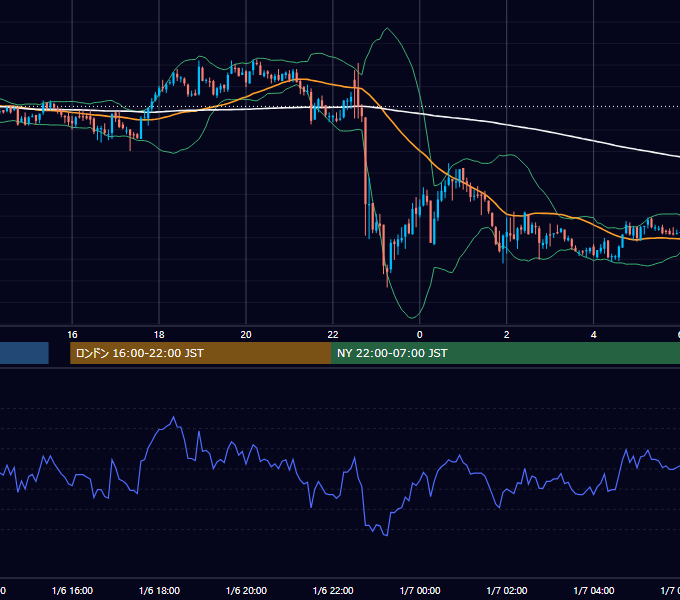Click the '22' hour label on price chart axis
680x600 pixels.
pyautogui.click(x=333, y=335)
